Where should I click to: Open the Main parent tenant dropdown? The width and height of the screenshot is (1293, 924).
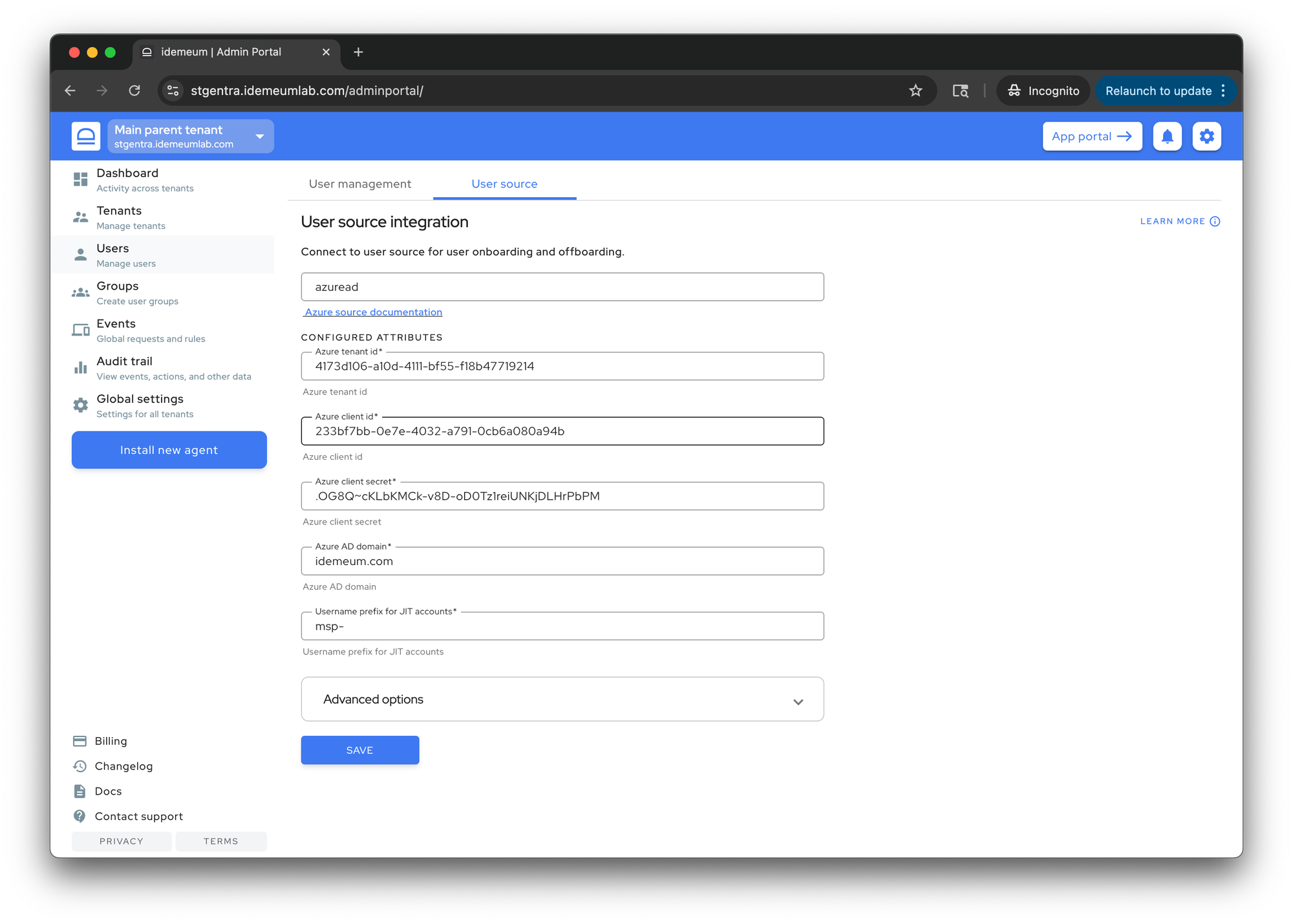click(x=191, y=136)
